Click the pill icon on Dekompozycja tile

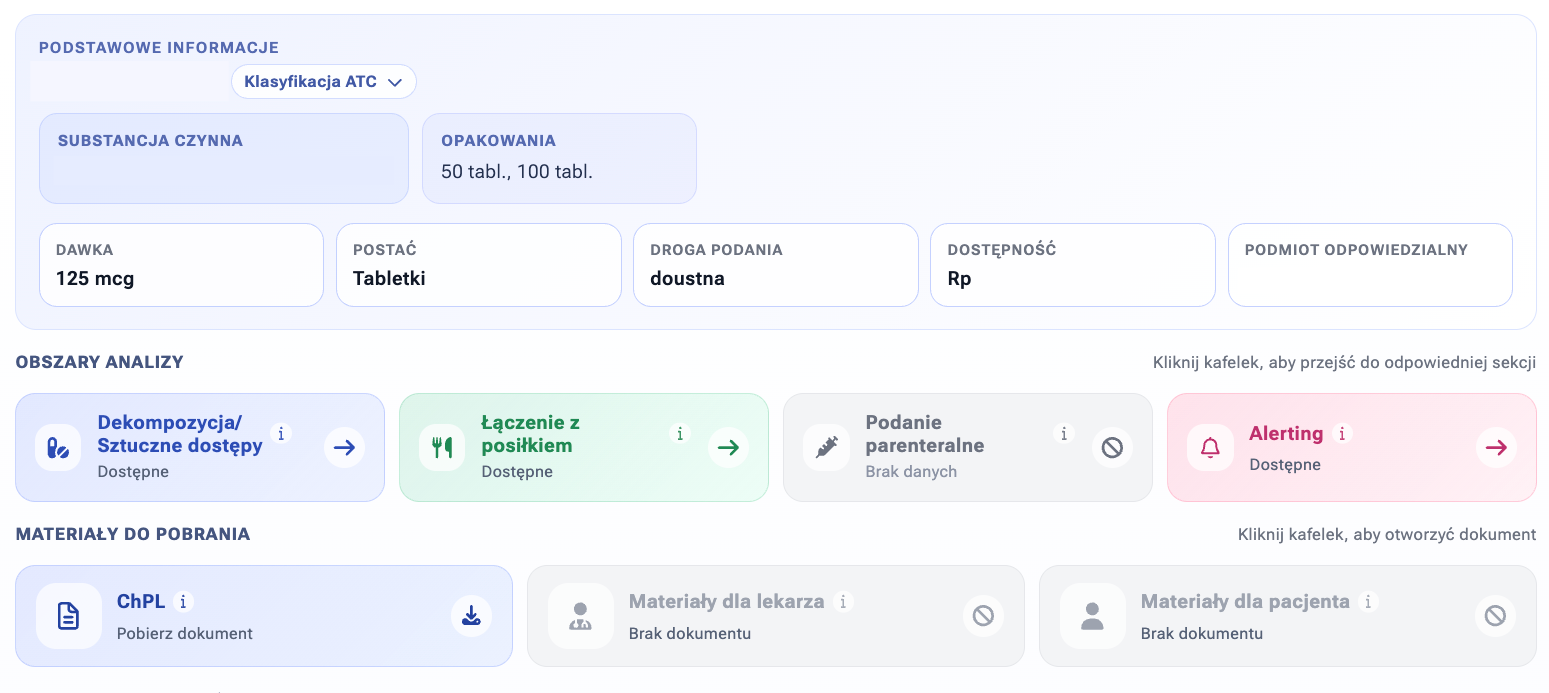(58, 448)
